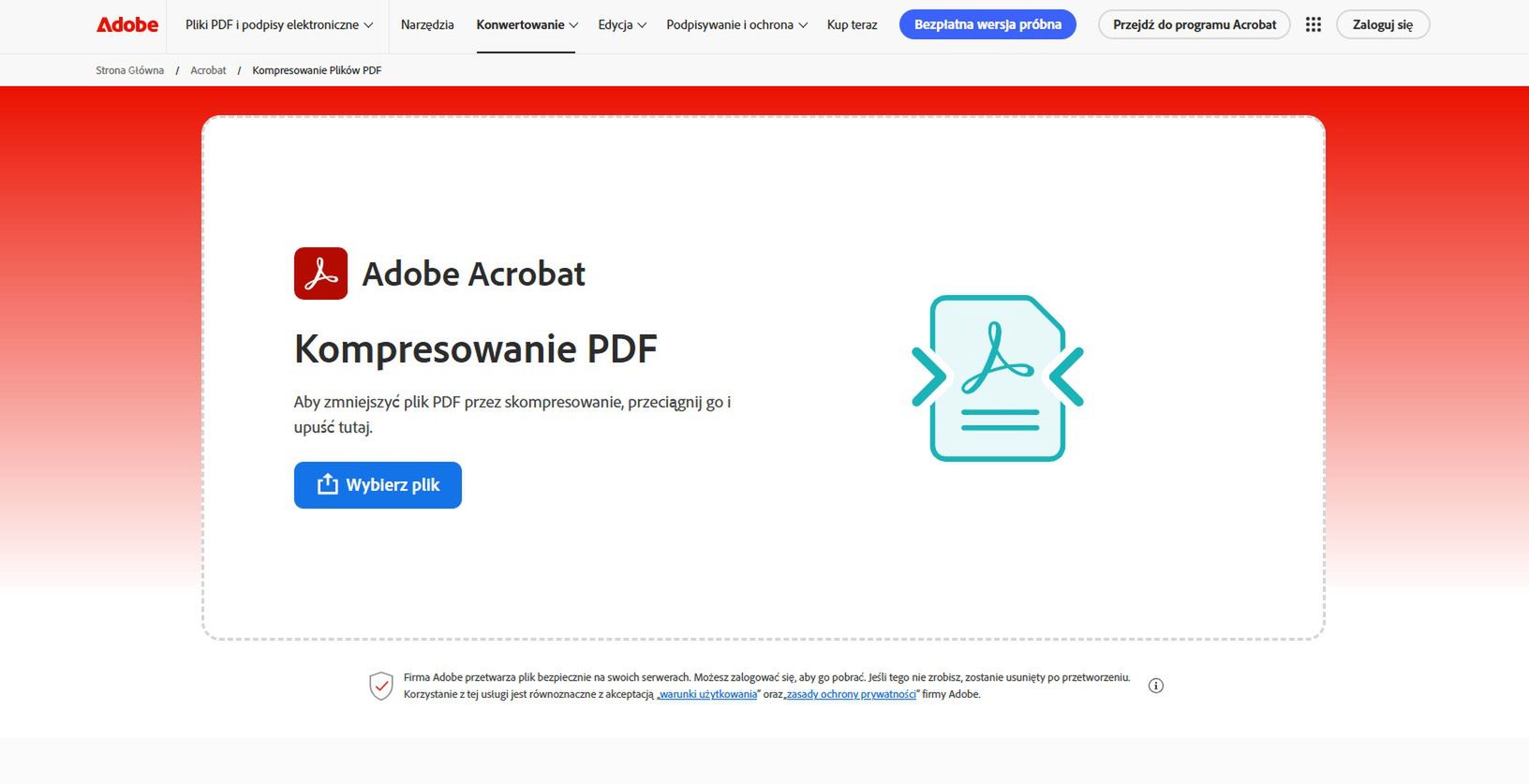
Task: Expand the Edycja dropdown
Action: point(622,25)
